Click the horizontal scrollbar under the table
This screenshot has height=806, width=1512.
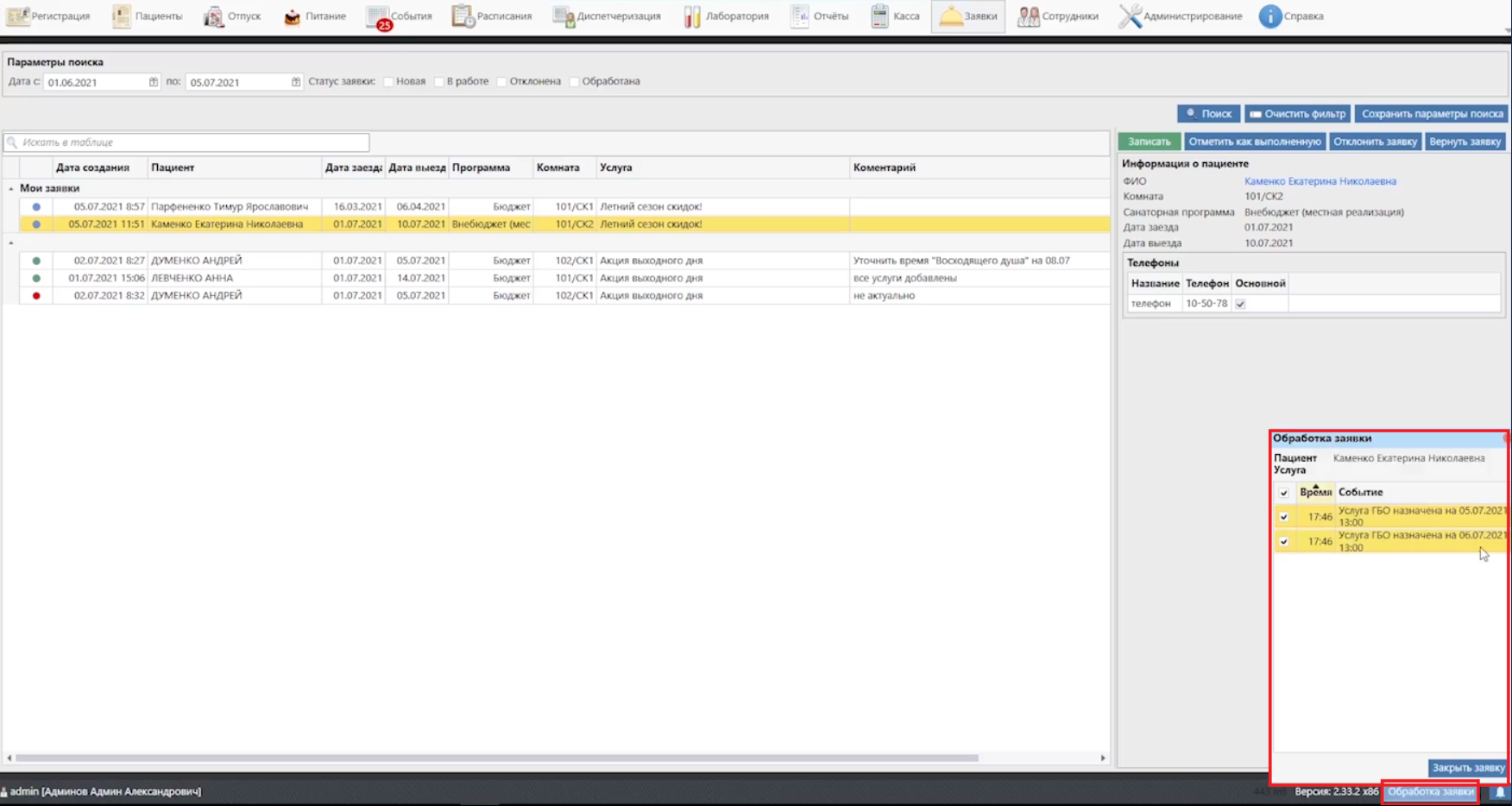pyautogui.click(x=496, y=759)
